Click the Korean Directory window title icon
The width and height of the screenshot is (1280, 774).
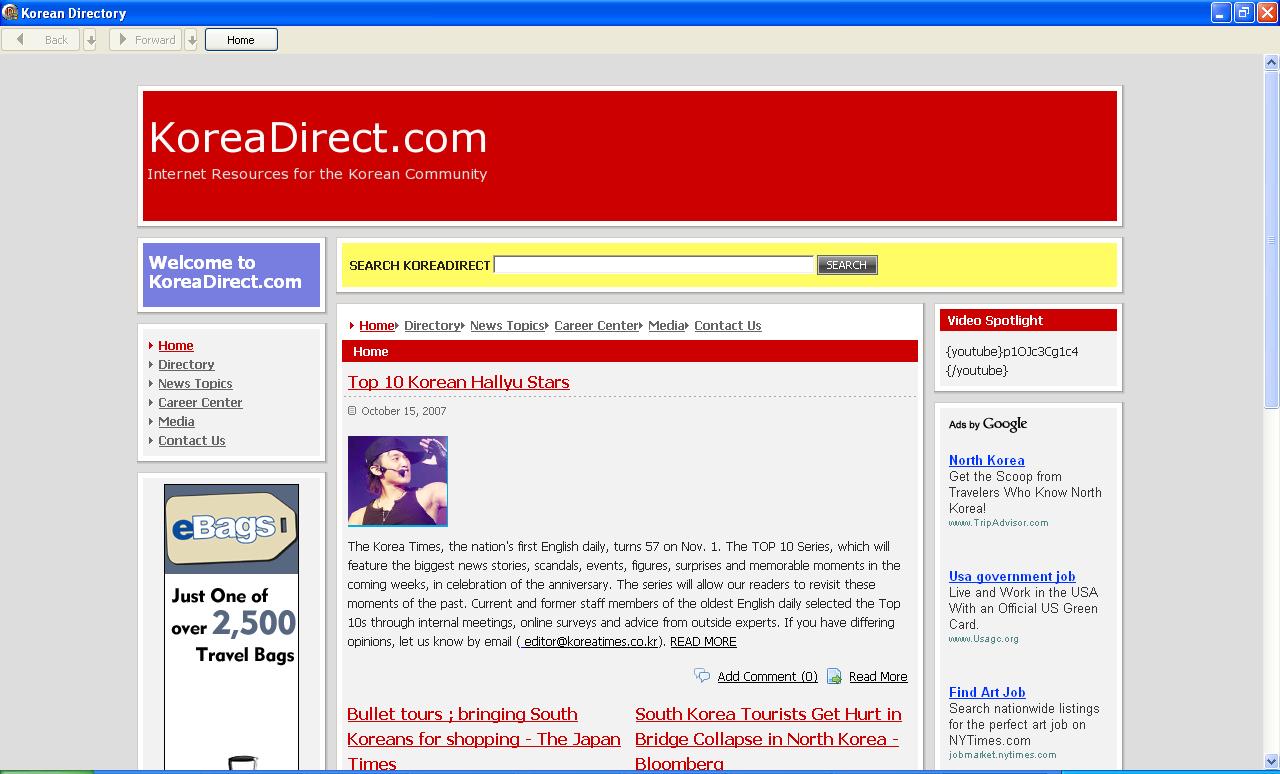[x=10, y=13]
